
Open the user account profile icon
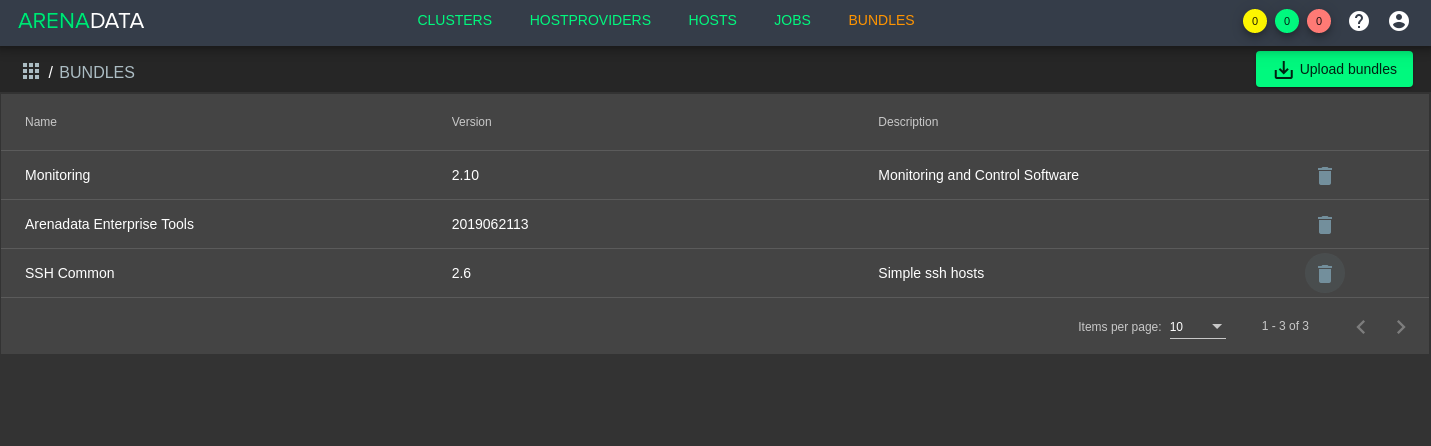pos(1399,21)
